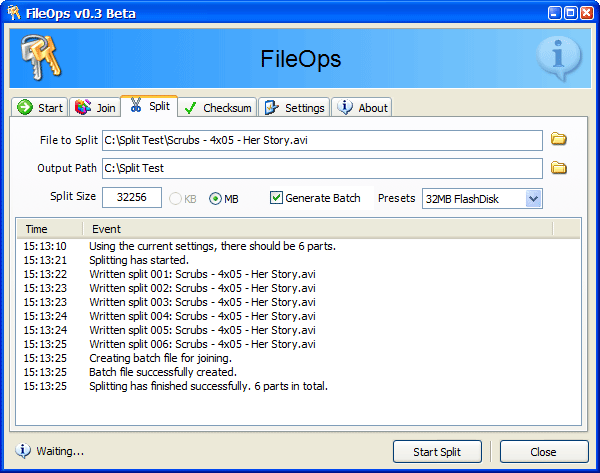600x473 pixels.
Task: Go to the Settings tab
Action: [294, 108]
